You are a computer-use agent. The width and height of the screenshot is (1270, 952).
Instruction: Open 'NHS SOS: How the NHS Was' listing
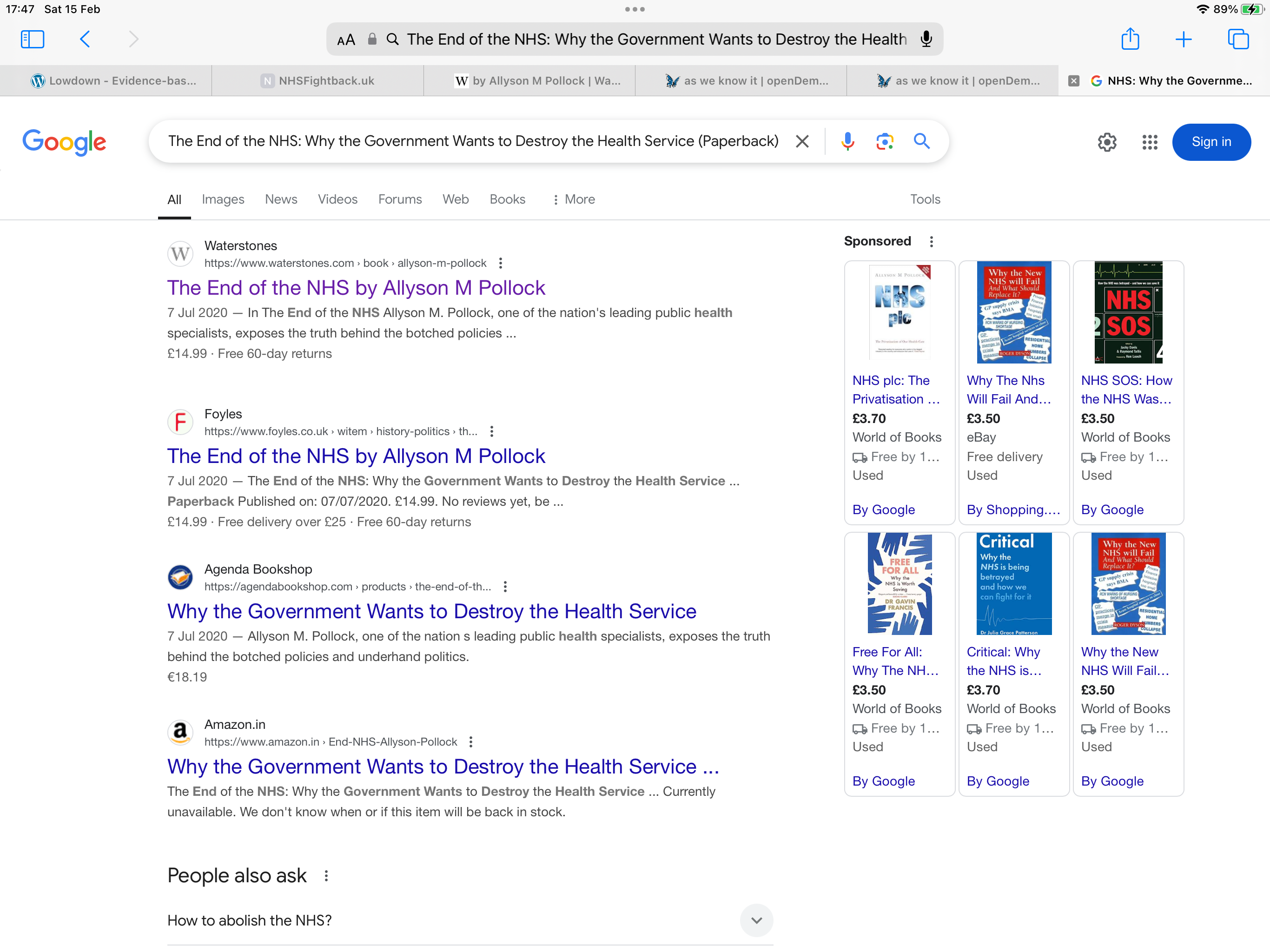point(1126,390)
